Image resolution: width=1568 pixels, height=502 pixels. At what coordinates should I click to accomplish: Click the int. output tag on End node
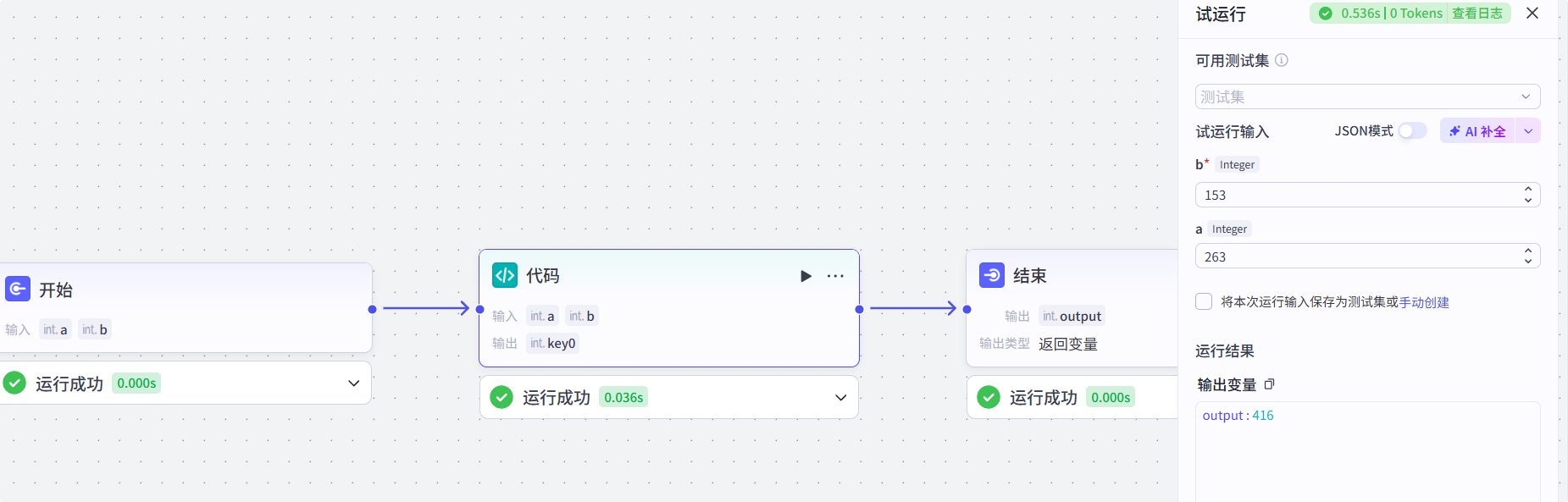pyautogui.click(x=1072, y=316)
